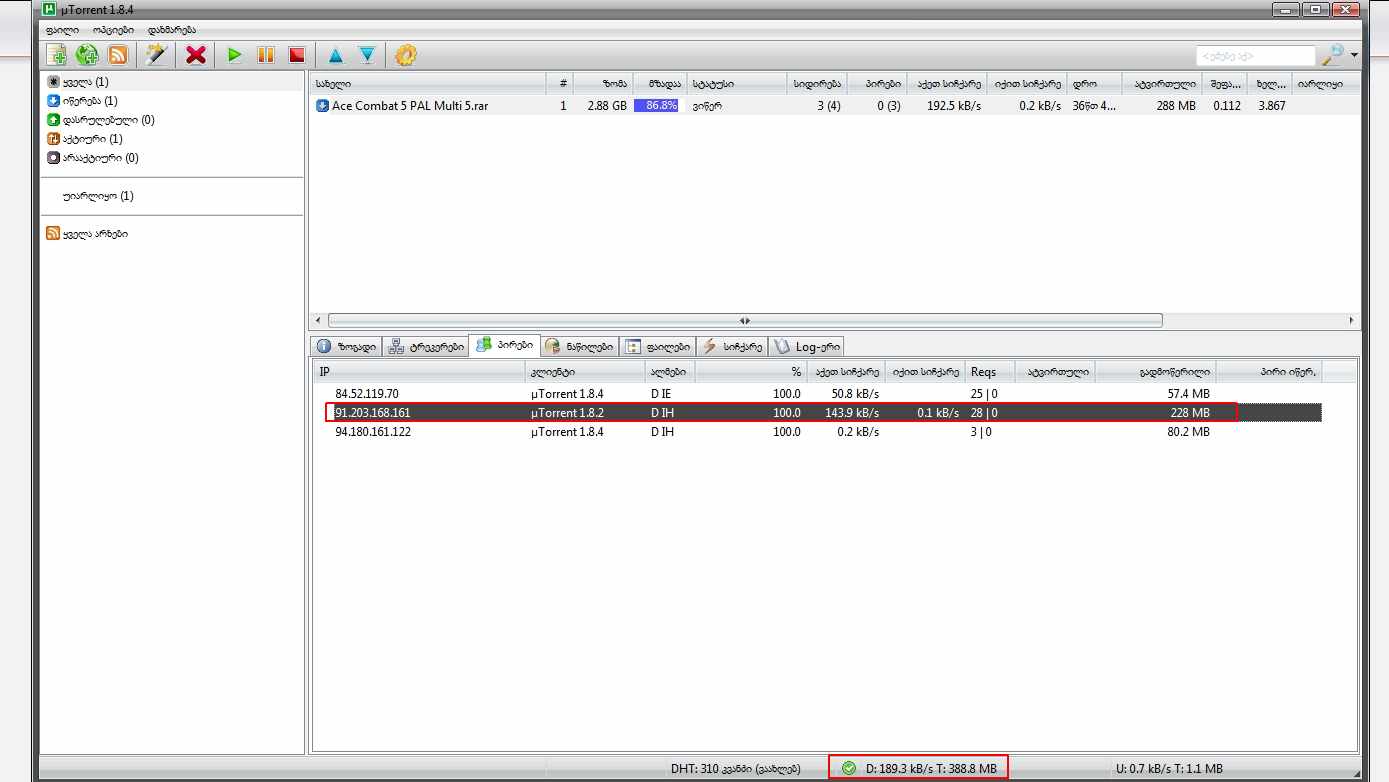Switch to the პირები Peers tab
The width and height of the screenshot is (1389, 782).
click(x=505, y=346)
